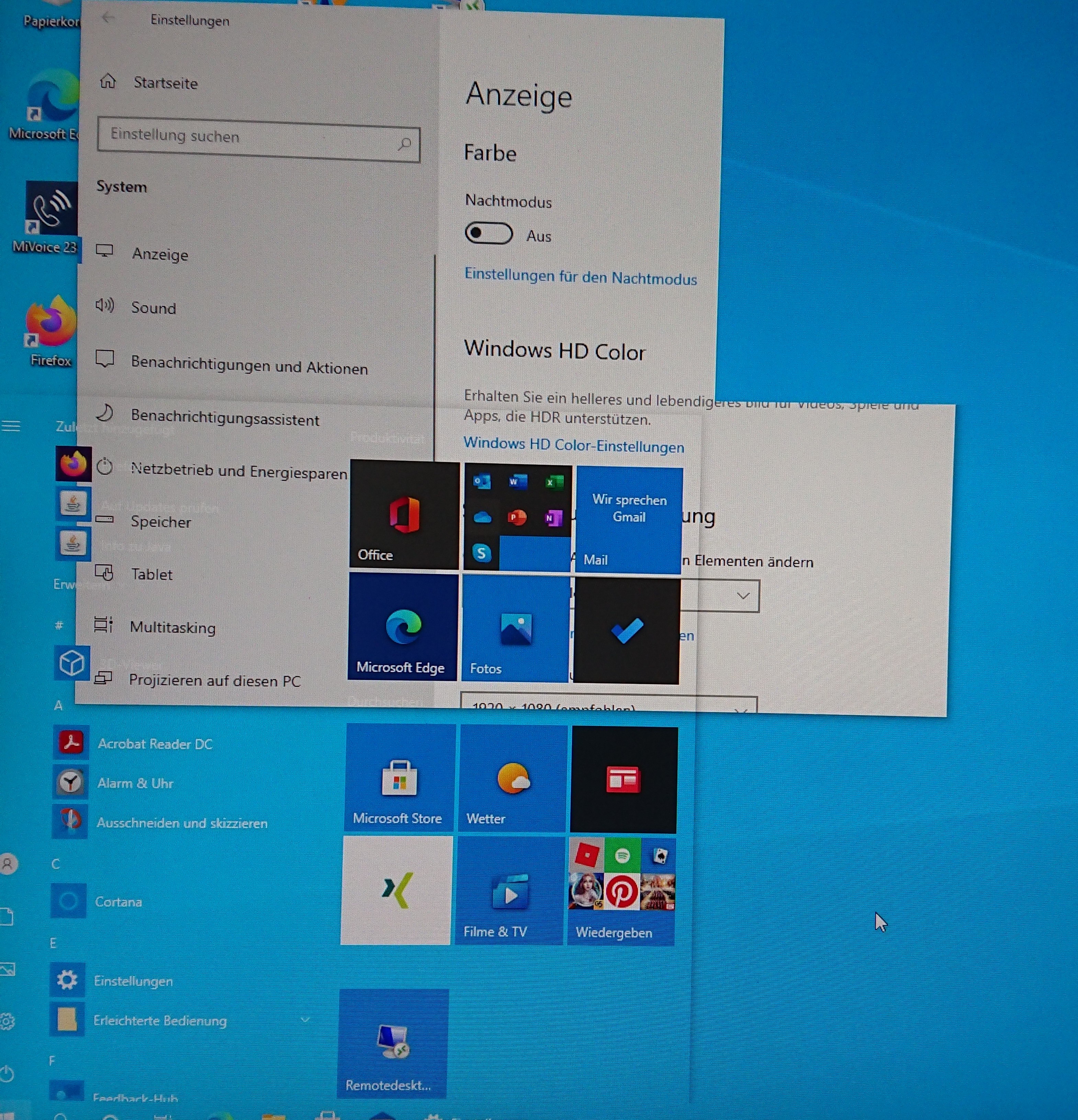1078x1120 pixels.
Task: Launch the Remotedesktop tile
Action: tap(393, 1043)
